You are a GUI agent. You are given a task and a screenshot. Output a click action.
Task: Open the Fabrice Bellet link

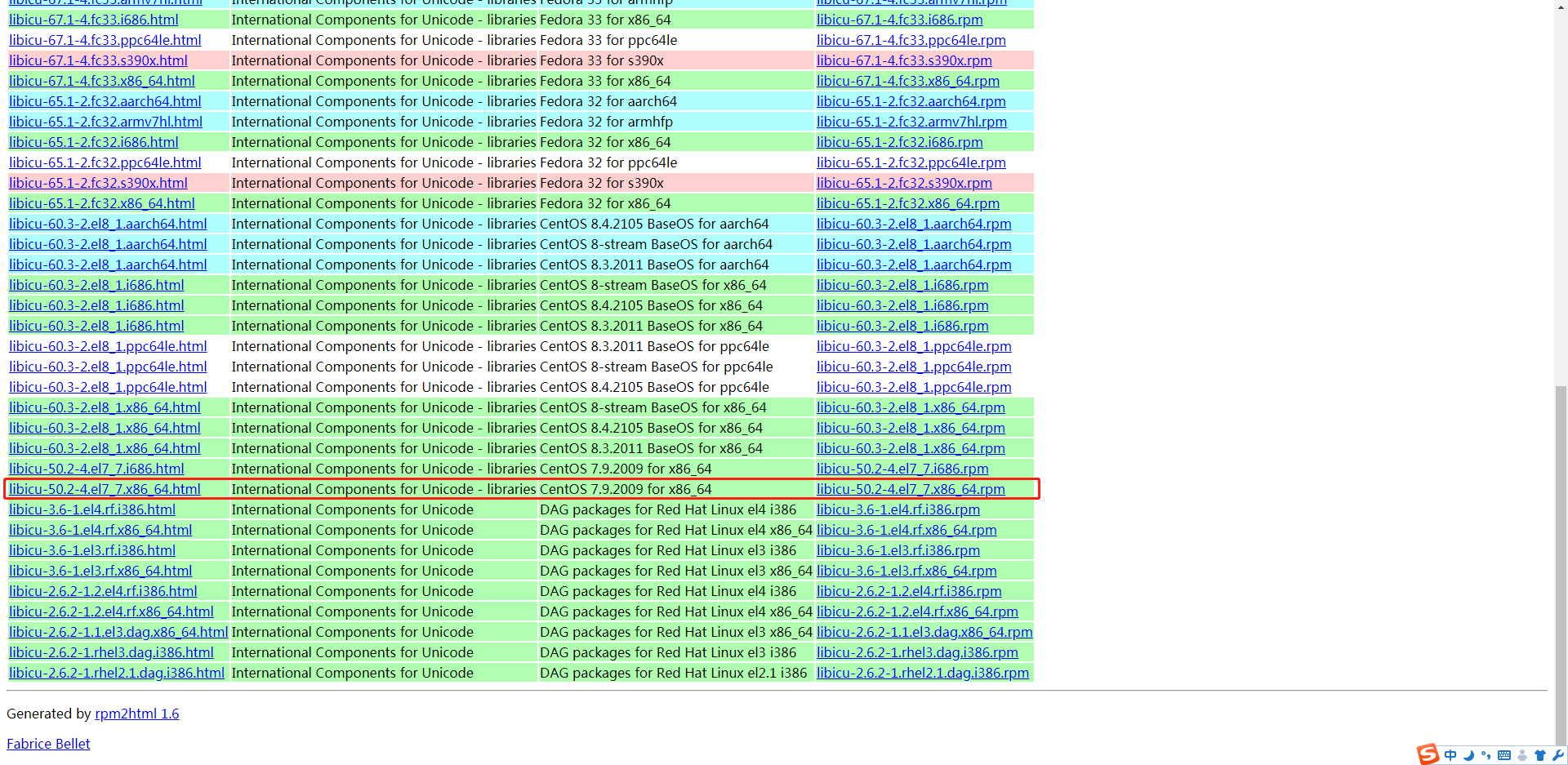pos(48,744)
